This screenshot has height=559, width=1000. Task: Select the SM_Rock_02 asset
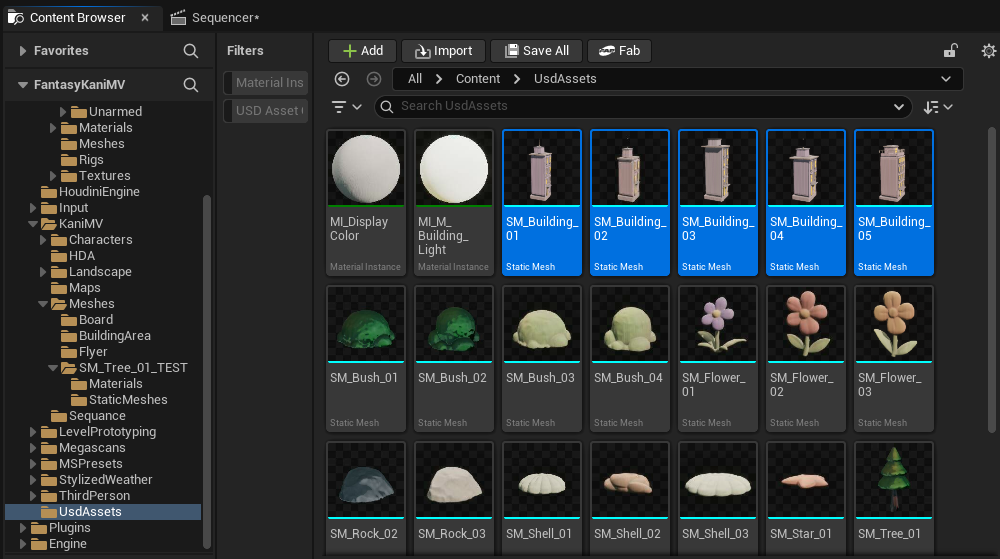(x=366, y=498)
